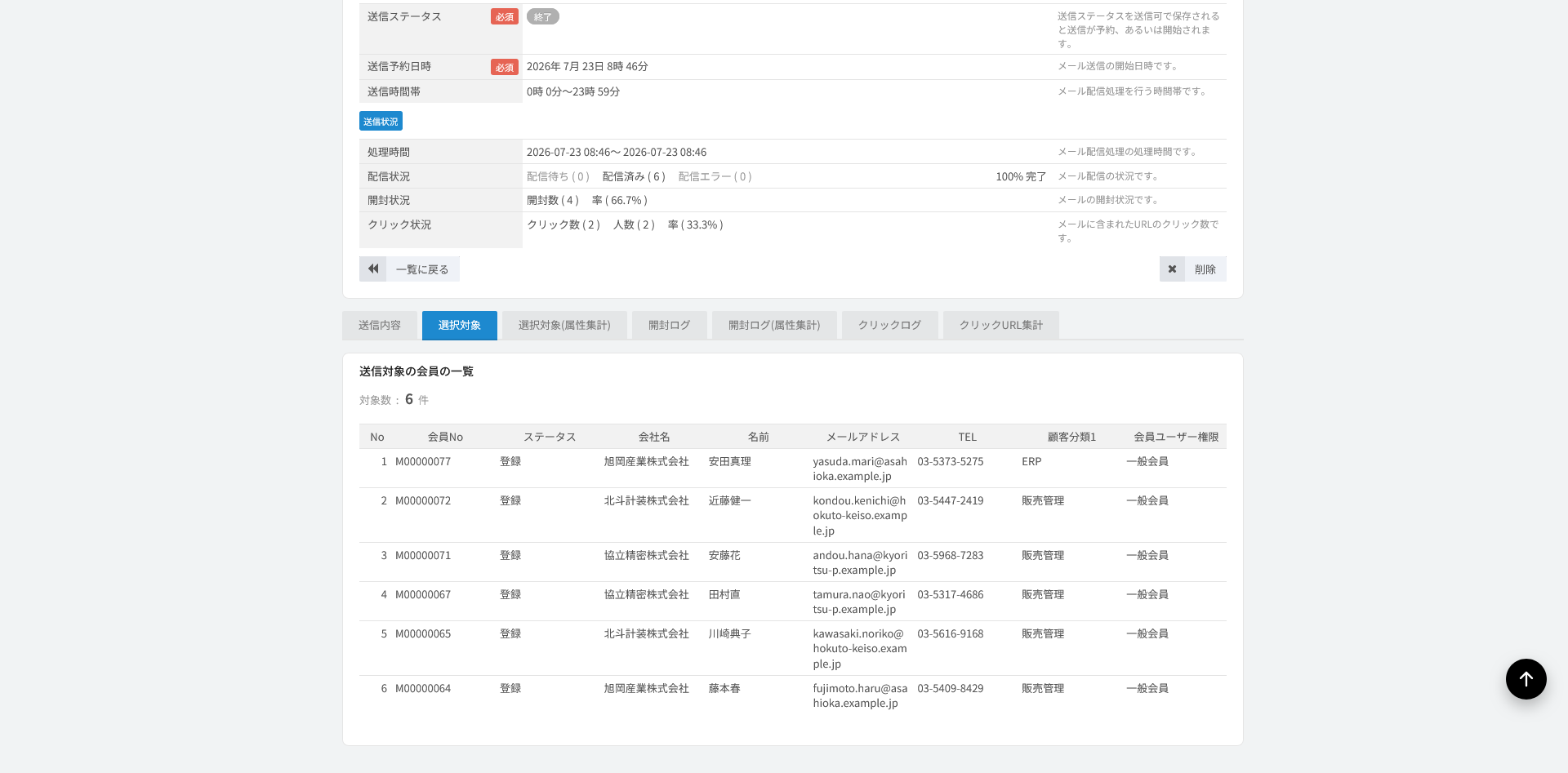Click email tamura.nao@kyoritsu-p.example.jp
Image resolution: width=1568 pixels, height=773 pixels.
(859, 602)
